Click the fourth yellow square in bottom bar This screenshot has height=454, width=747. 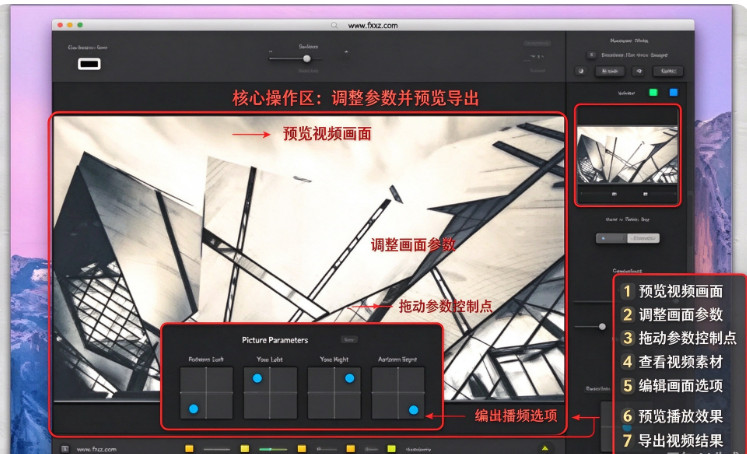point(351,448)
